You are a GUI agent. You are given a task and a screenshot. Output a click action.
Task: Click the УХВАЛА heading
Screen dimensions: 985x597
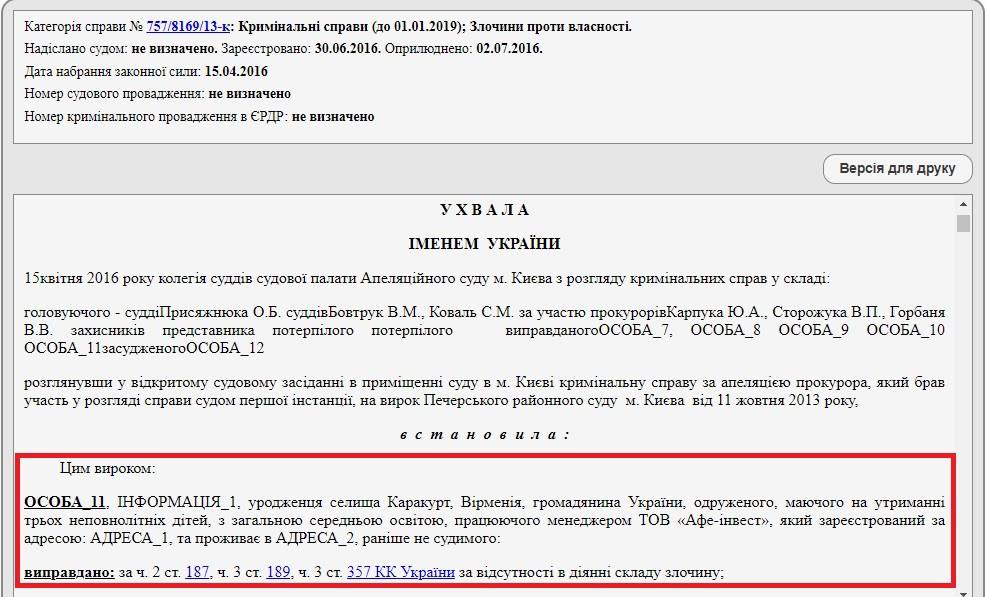point(484,210)
